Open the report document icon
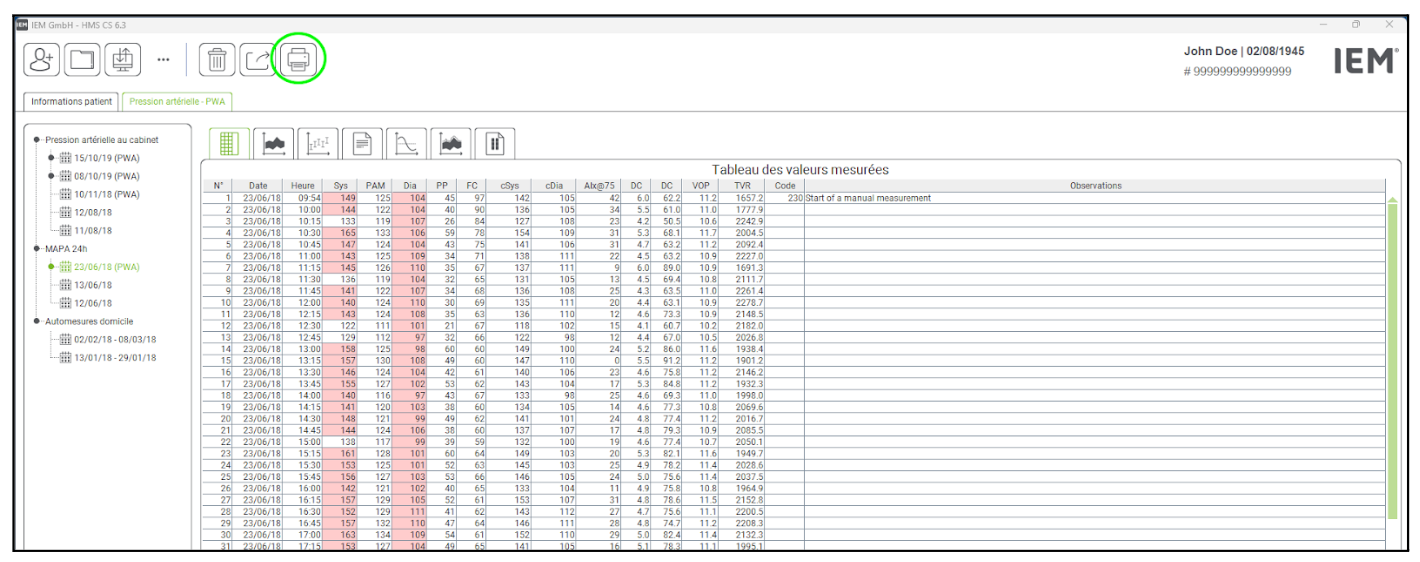 tap(362, 144)
